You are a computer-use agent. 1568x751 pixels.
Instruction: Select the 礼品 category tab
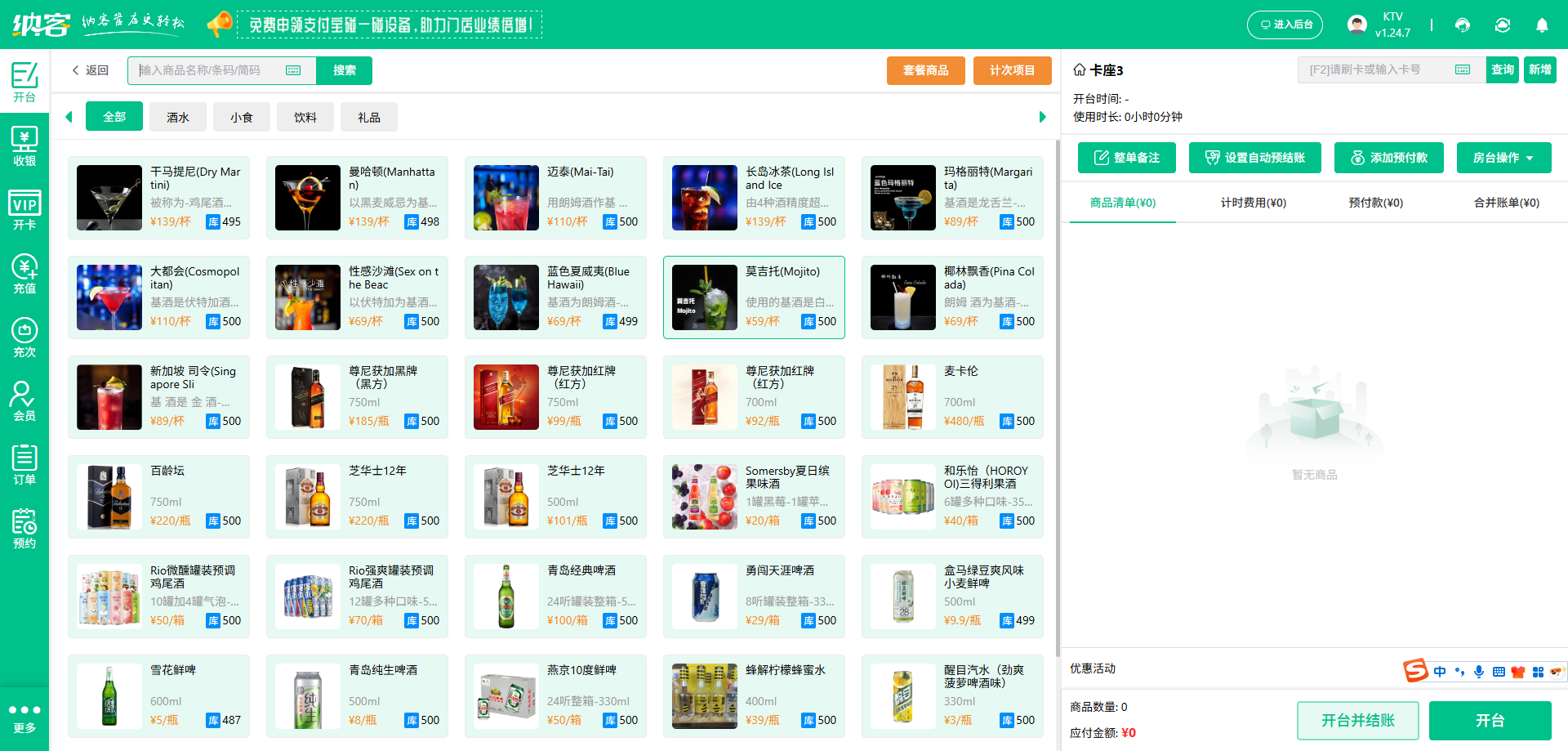[x=369, y=118]
